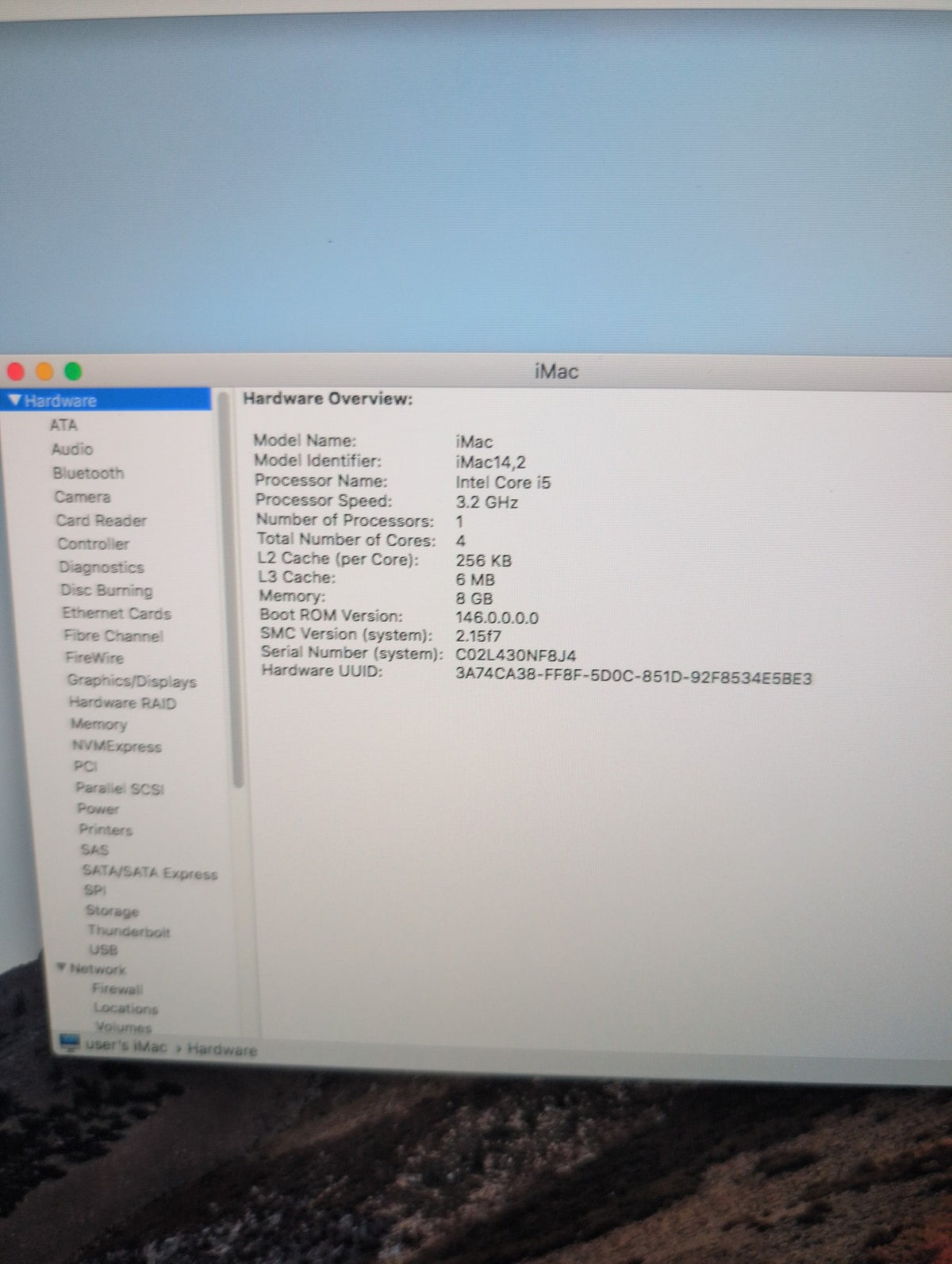Select Graphics/Displays in the sidebar
The height and width of the screenshot is (1264, 952).
pyautogui.click(x=132, y=681)
